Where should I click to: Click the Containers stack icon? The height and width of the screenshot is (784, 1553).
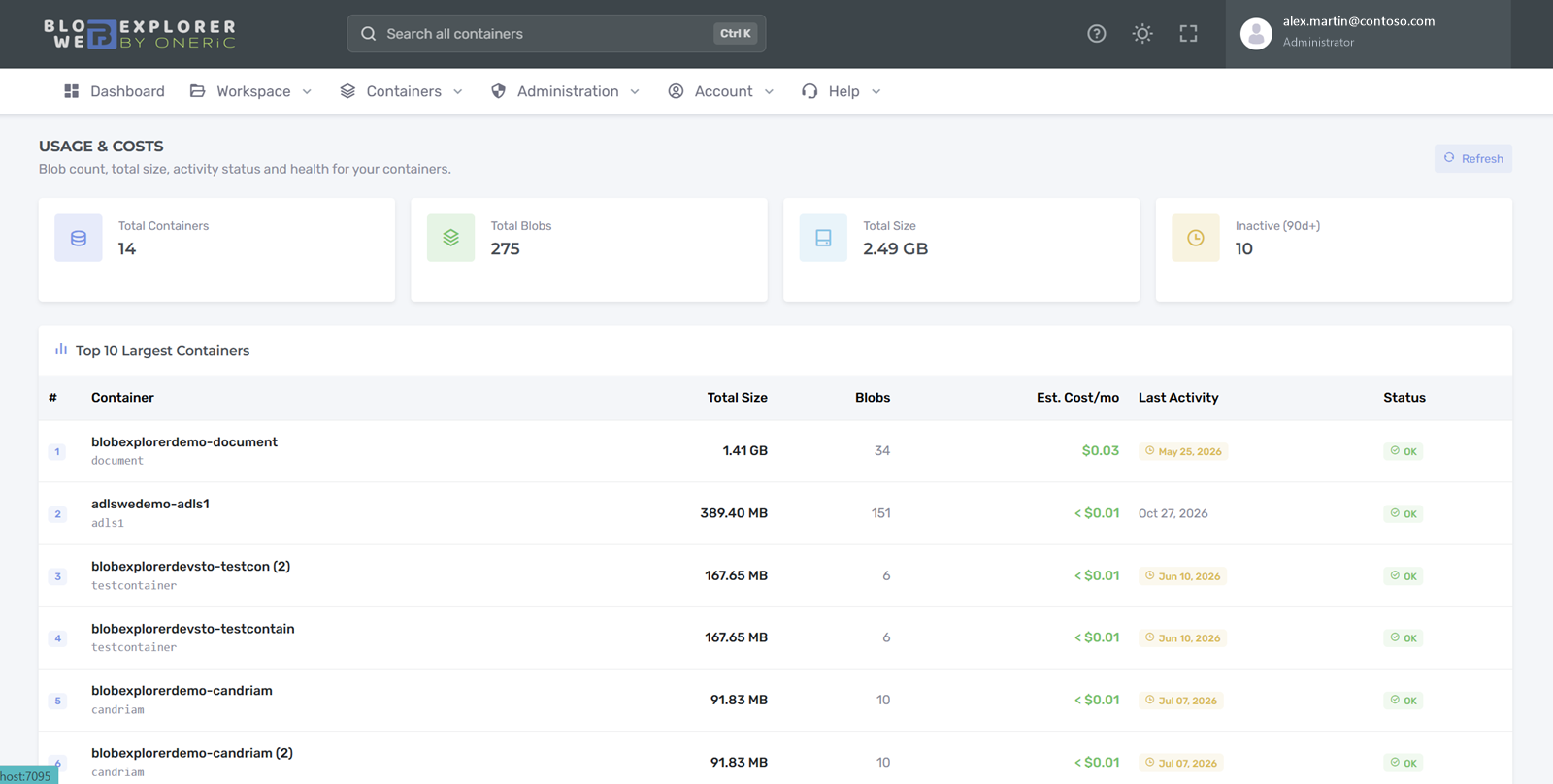[347, 91]
